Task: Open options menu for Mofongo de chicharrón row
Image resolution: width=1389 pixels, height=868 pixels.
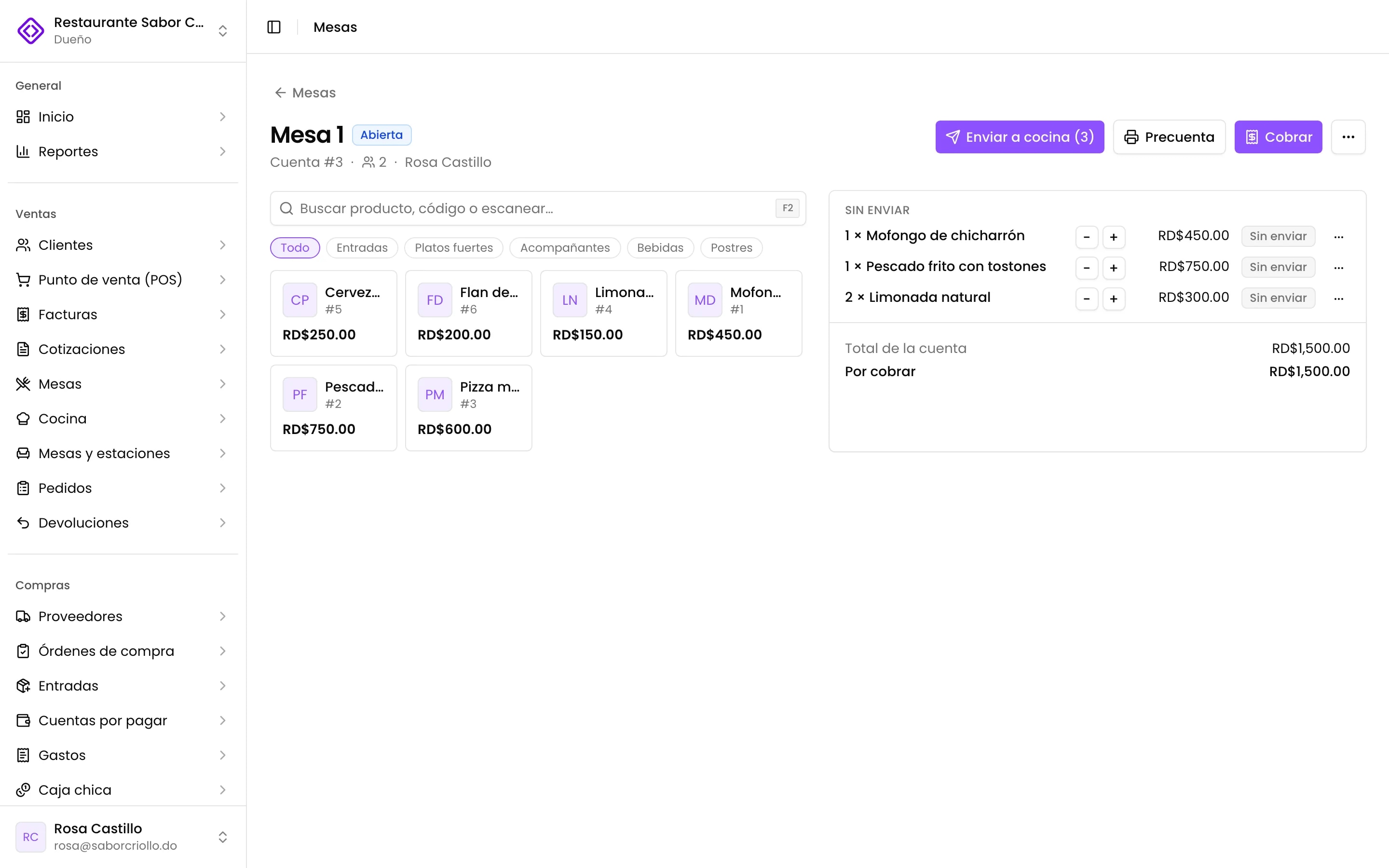Action: click(1338, 236)
